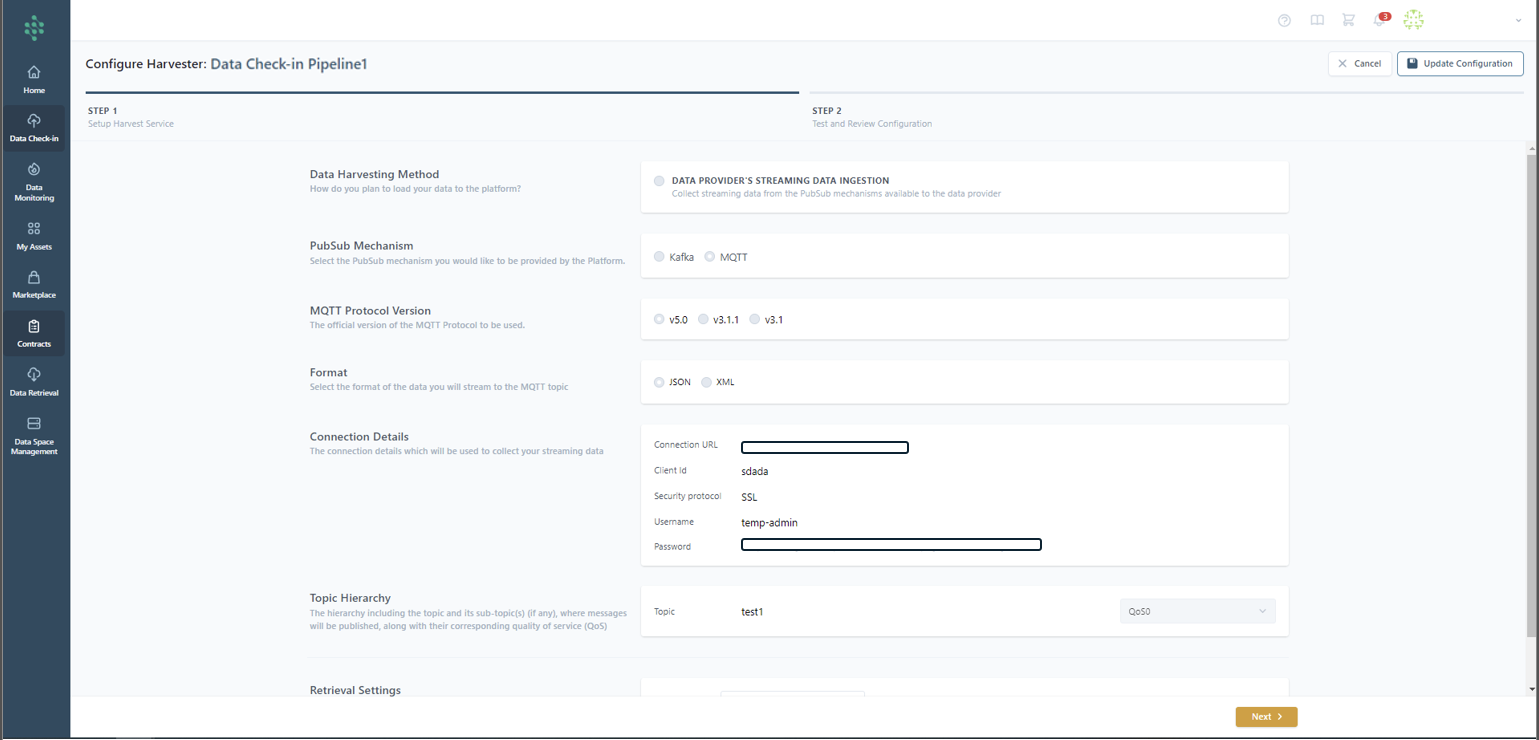This screenshot has height=740, width=1539.
Task: Expand the QoS0 dropdown
Action: coord(1197,611)
